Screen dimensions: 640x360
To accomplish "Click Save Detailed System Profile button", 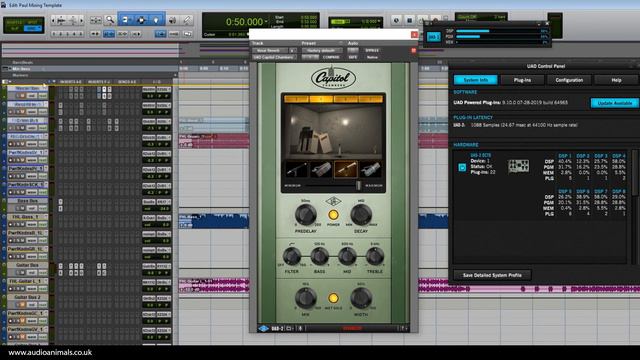I will point(492,275).
